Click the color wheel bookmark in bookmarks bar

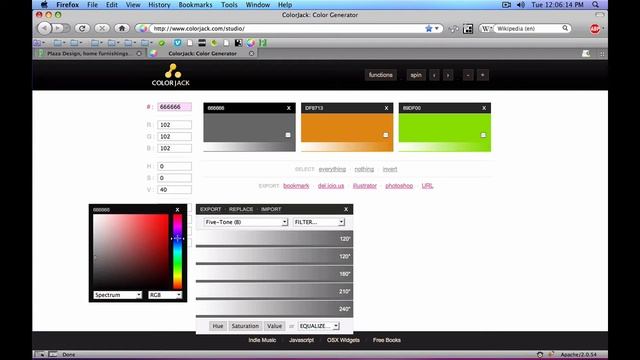[x=250, y=43]
